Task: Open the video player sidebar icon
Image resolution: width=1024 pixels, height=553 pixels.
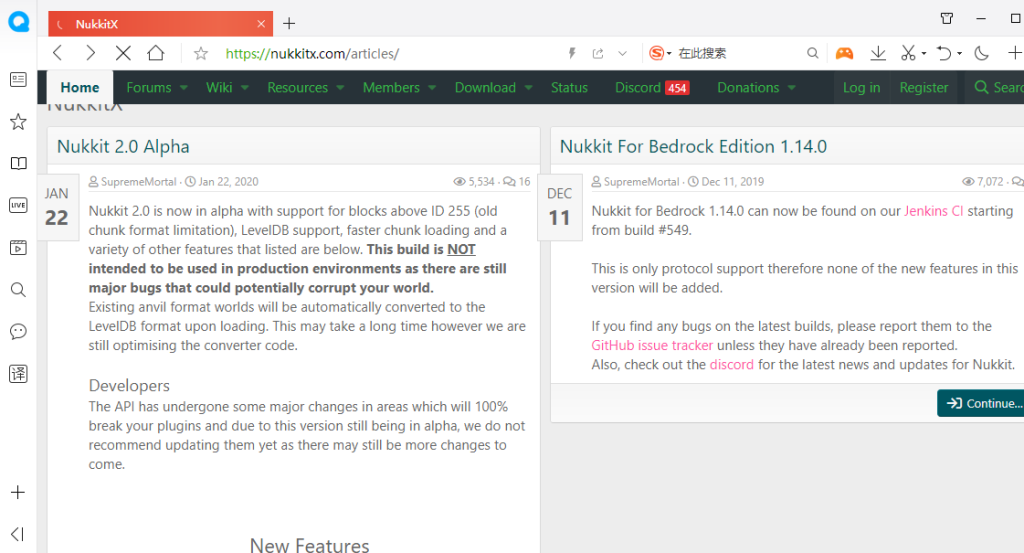Action: coord(18,247)
